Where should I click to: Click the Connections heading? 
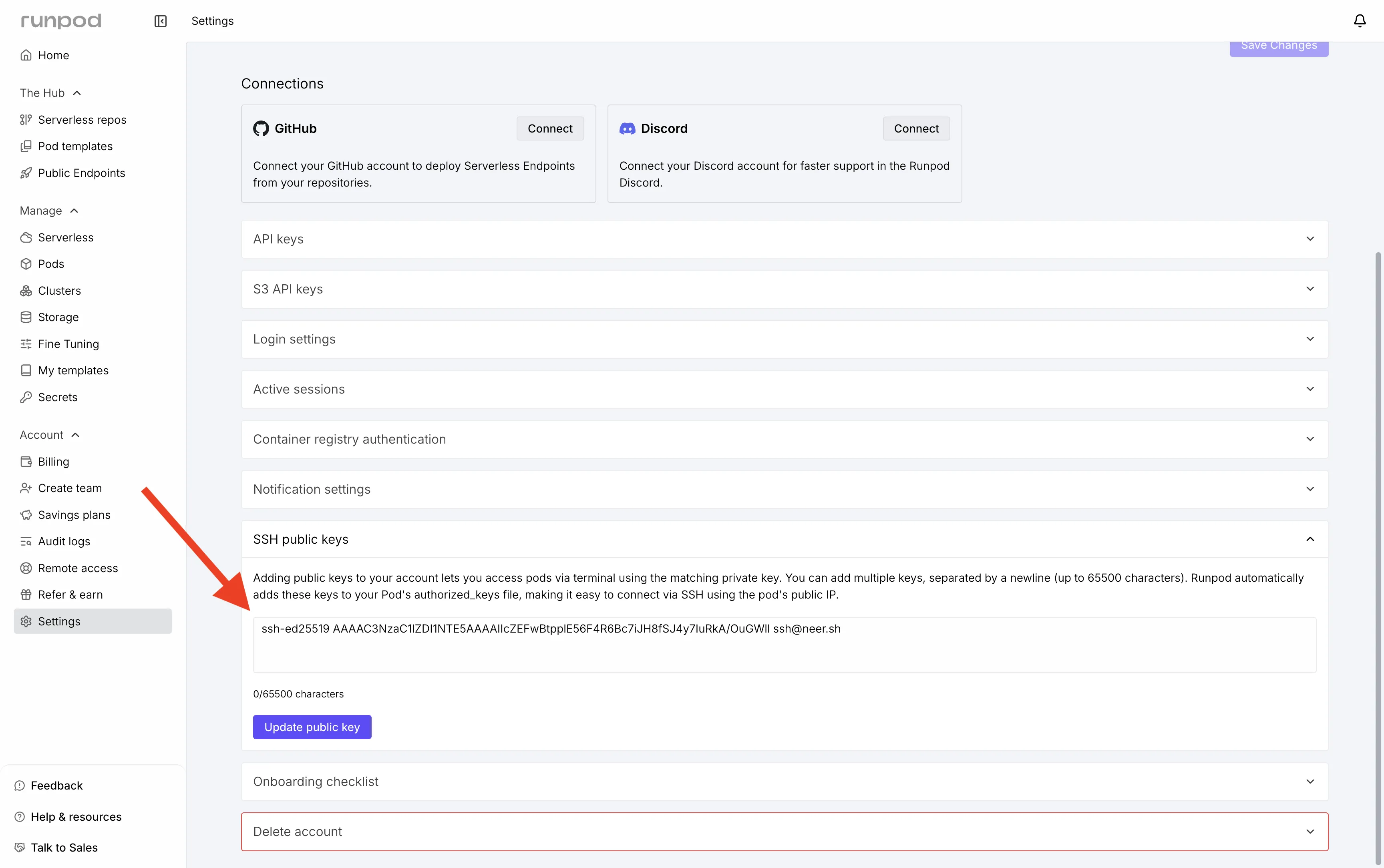[282, 84]
